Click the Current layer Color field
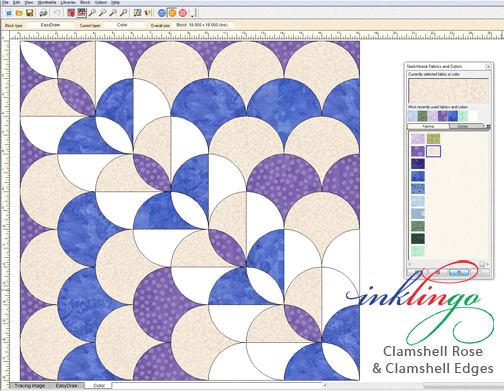 click(x=124, y=25)
